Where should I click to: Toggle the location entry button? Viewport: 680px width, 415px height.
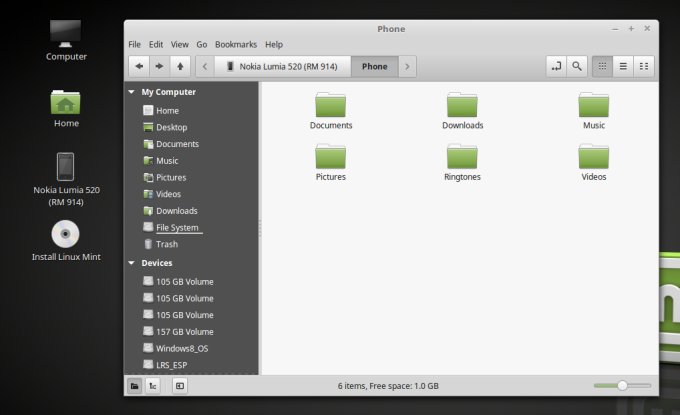pyautogui.click(x=556, y=66)
